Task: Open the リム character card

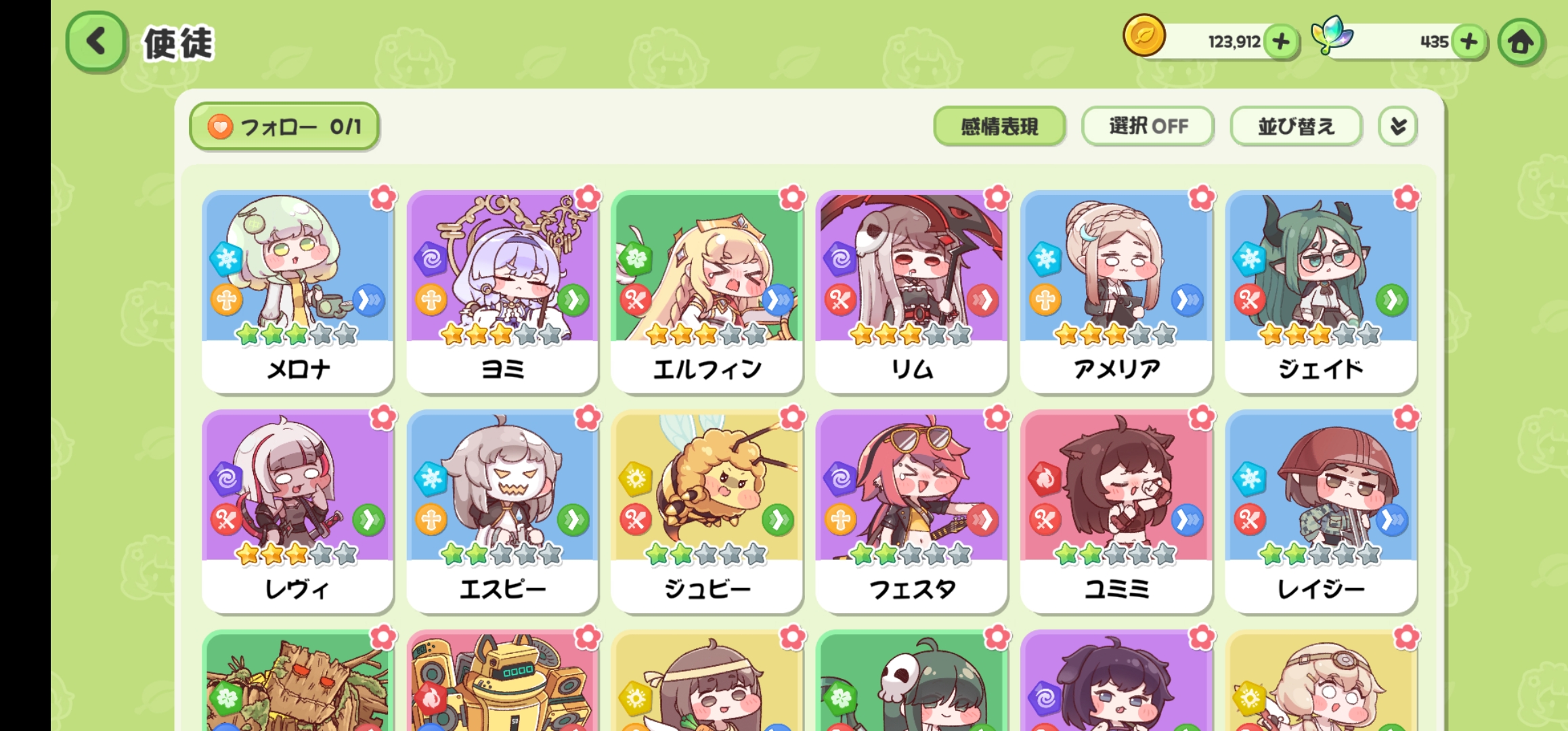Action: (x=911, y=292)
